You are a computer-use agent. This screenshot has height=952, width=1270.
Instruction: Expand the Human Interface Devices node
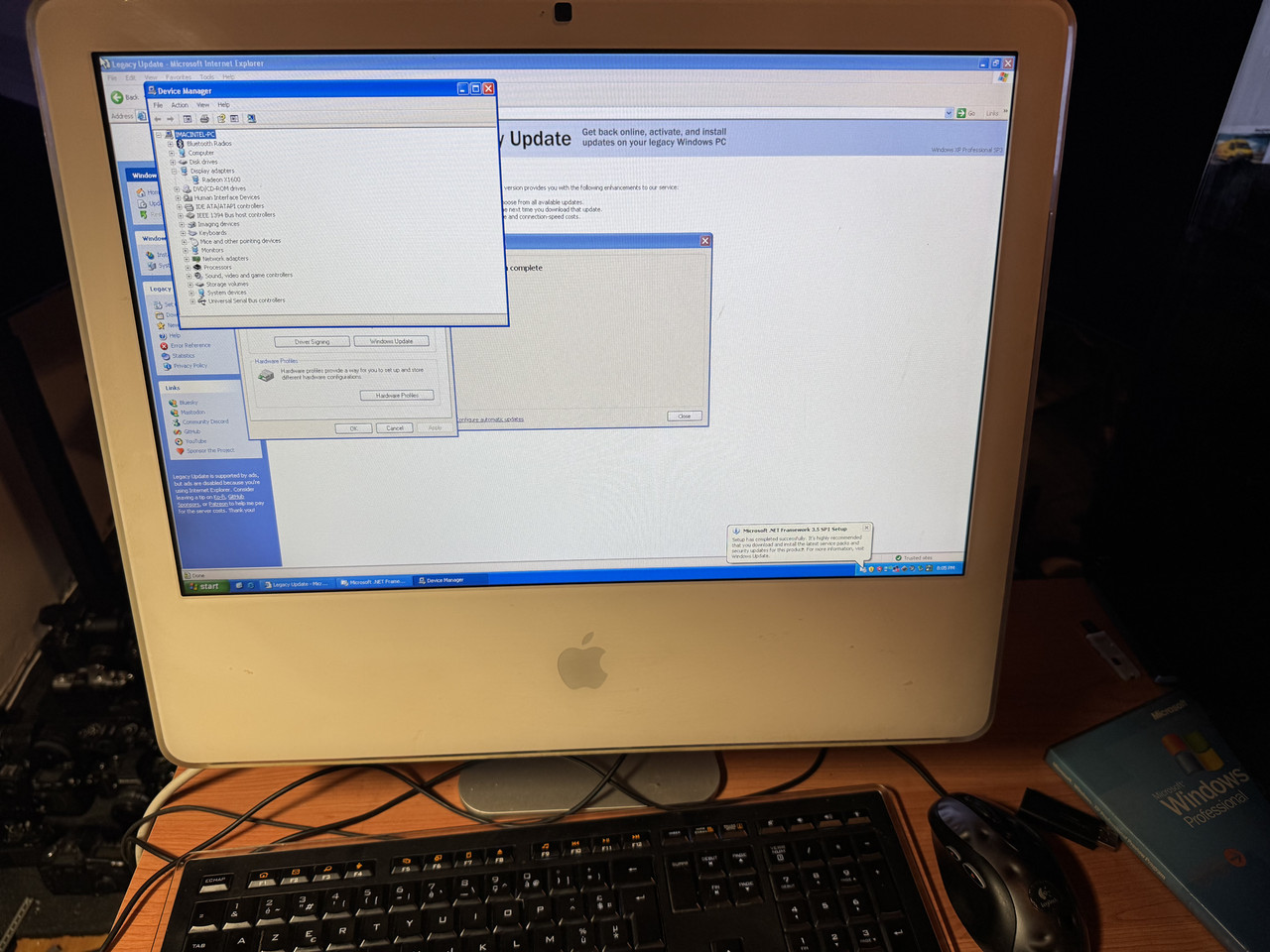point(178,198)
